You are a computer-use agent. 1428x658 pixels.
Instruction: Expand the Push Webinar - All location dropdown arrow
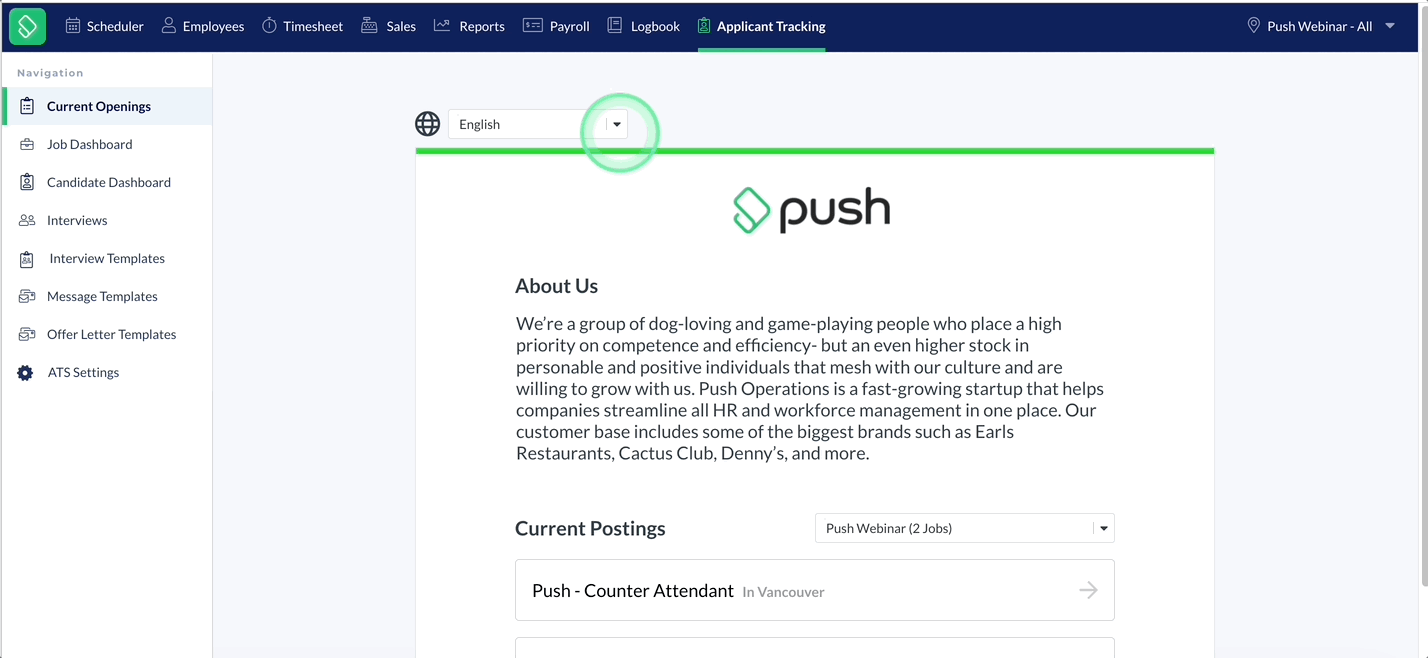[x=1390, y=26]
